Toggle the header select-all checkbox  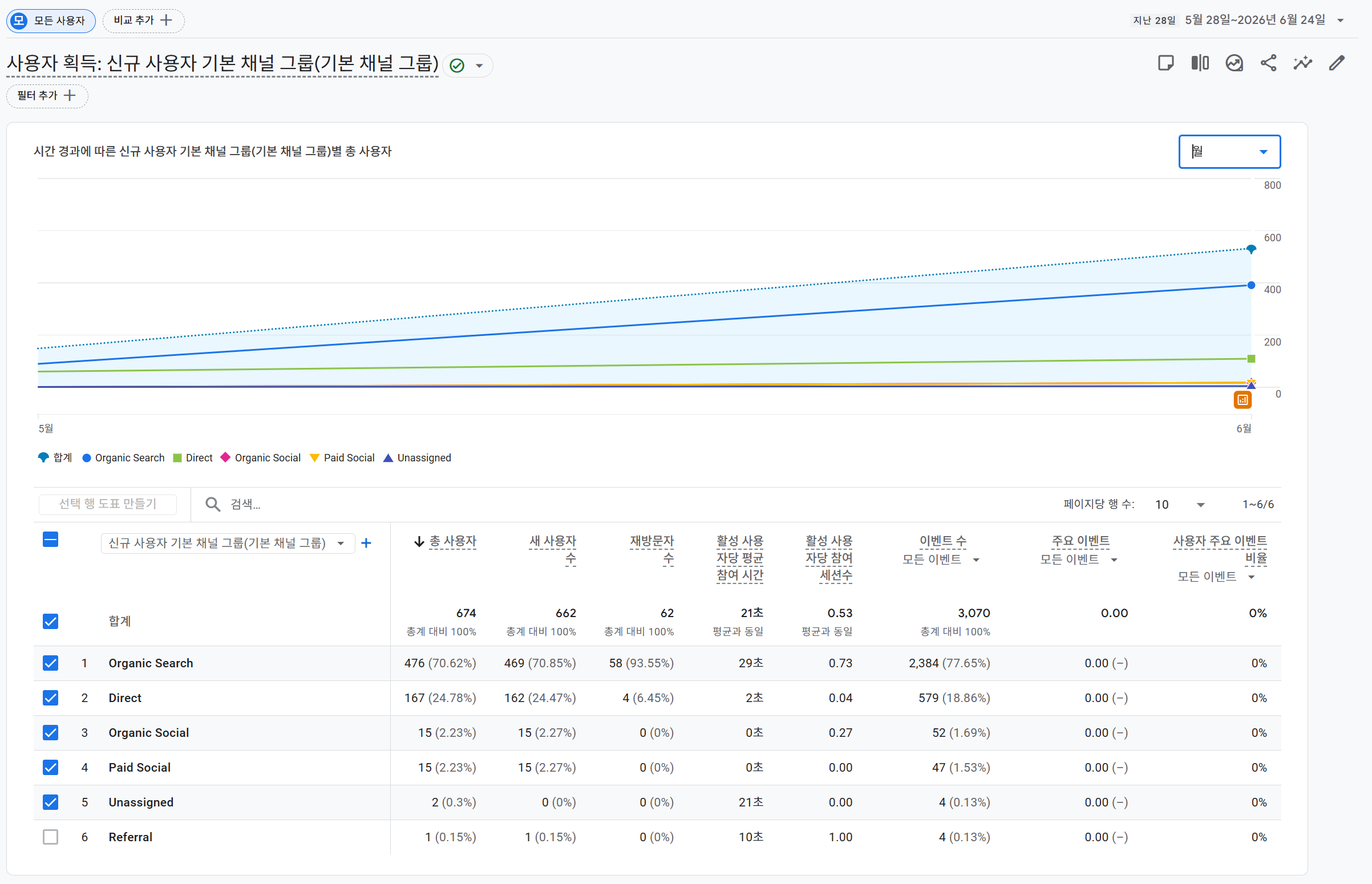[51, 540]
